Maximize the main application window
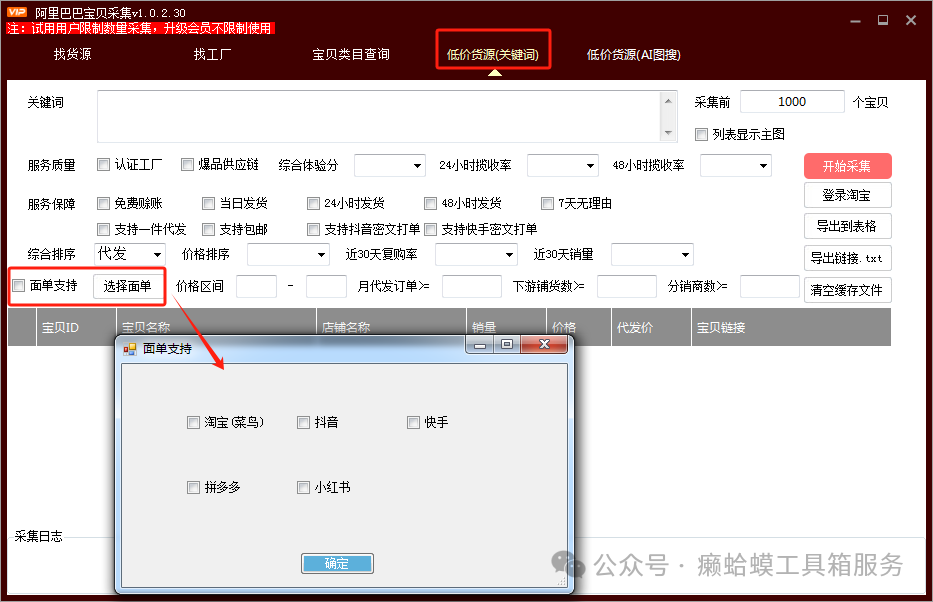 coord(883,20)
